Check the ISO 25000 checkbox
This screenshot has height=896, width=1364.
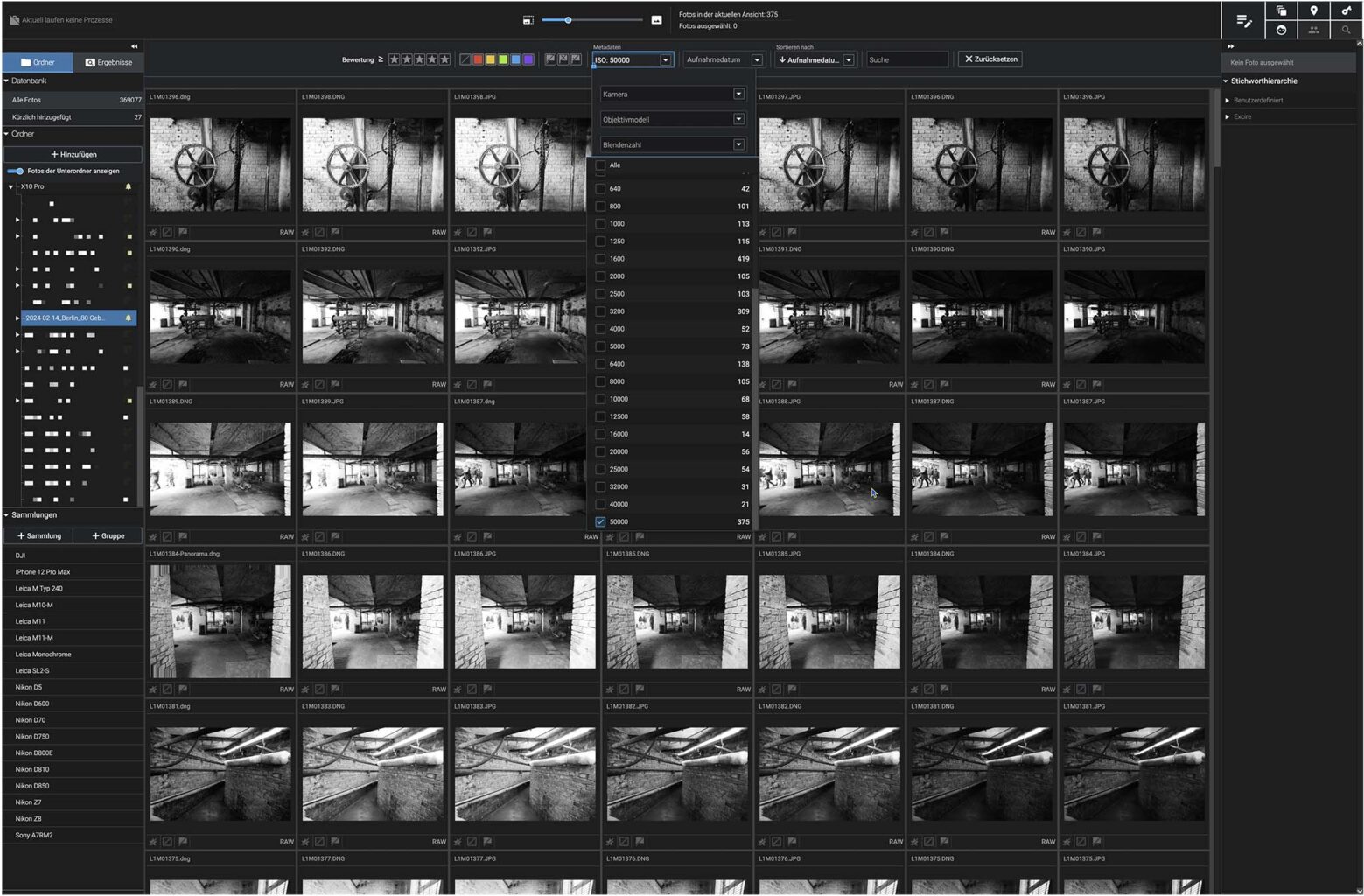pos(600,469)
